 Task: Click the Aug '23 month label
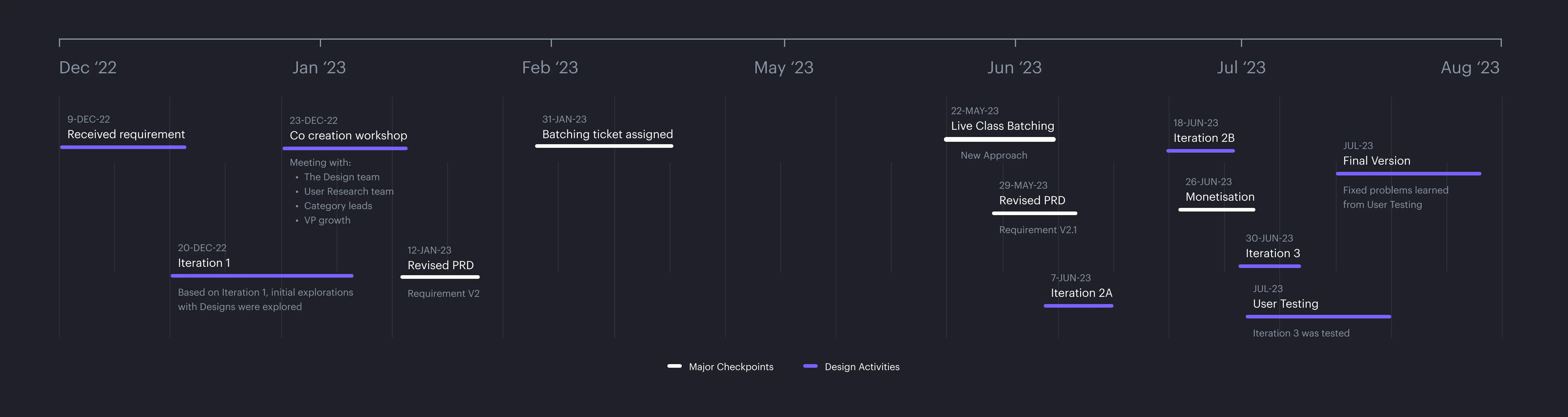tap(1469, 68)
